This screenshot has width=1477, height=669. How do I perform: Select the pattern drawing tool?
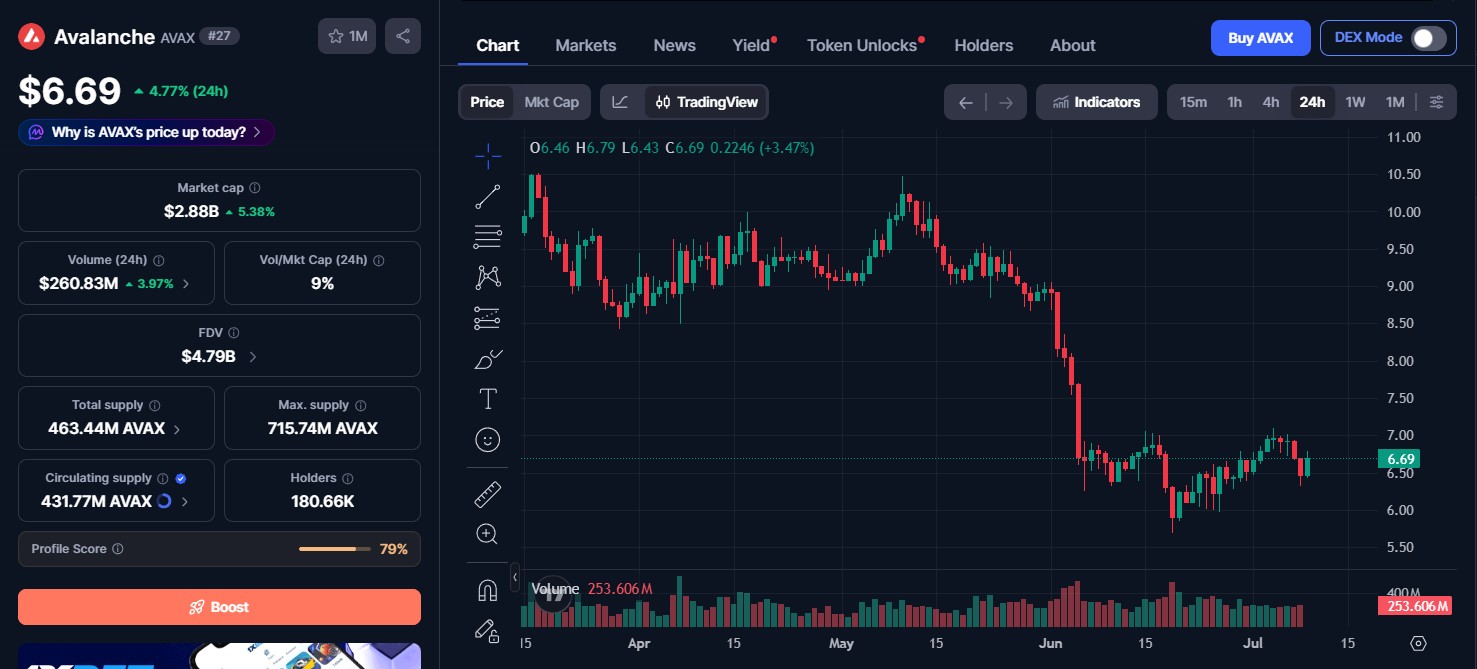pos(488,277)
